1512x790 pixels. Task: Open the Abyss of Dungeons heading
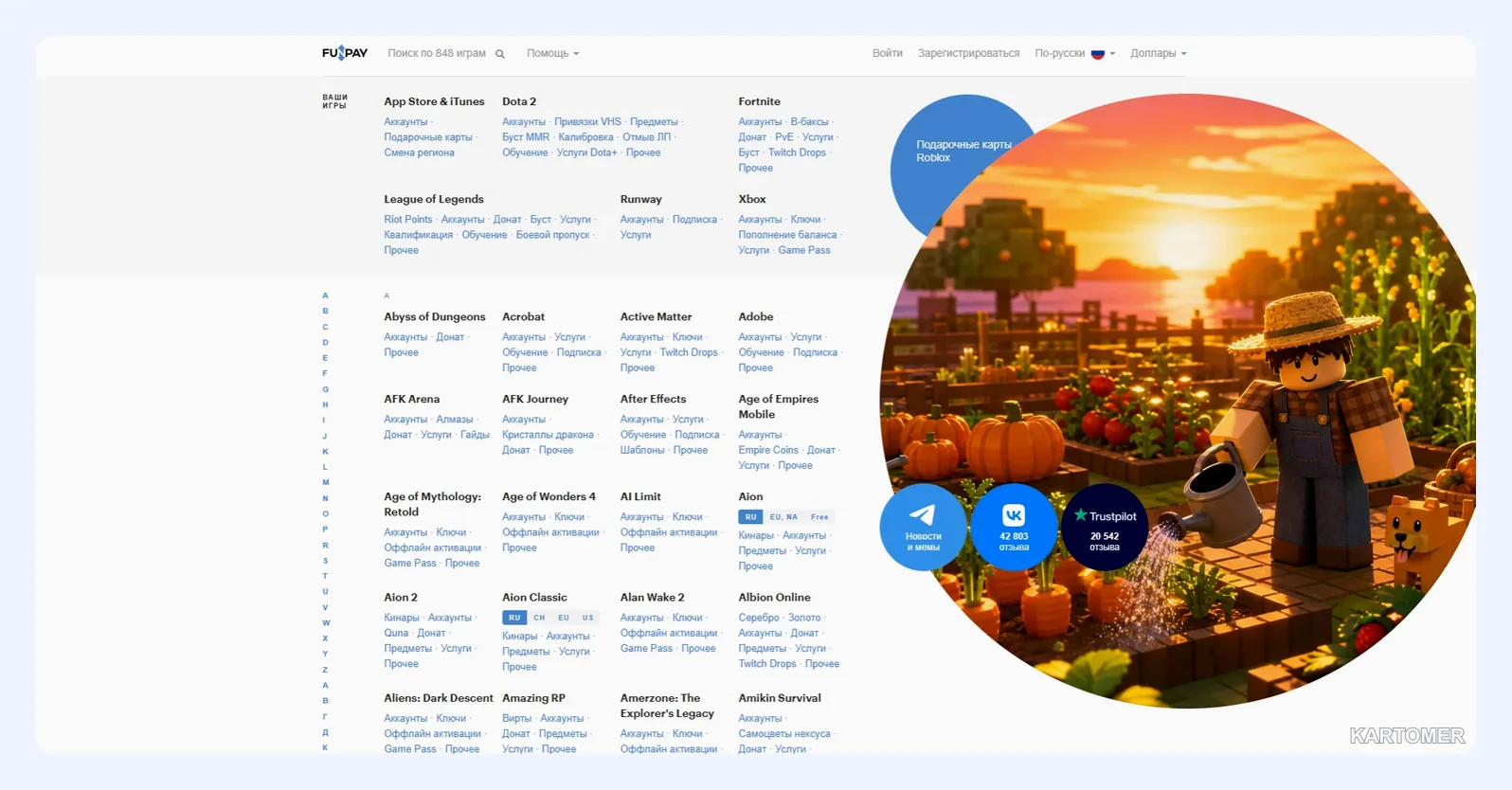pyautogui.click(x=435, y=316)
